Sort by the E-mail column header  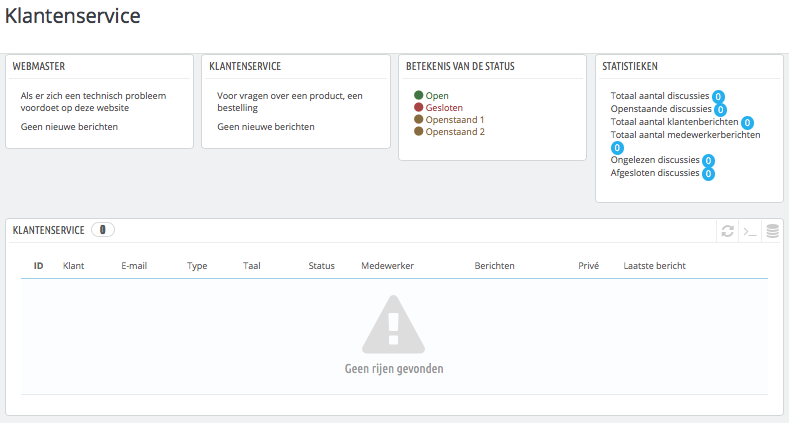[134, 266]
